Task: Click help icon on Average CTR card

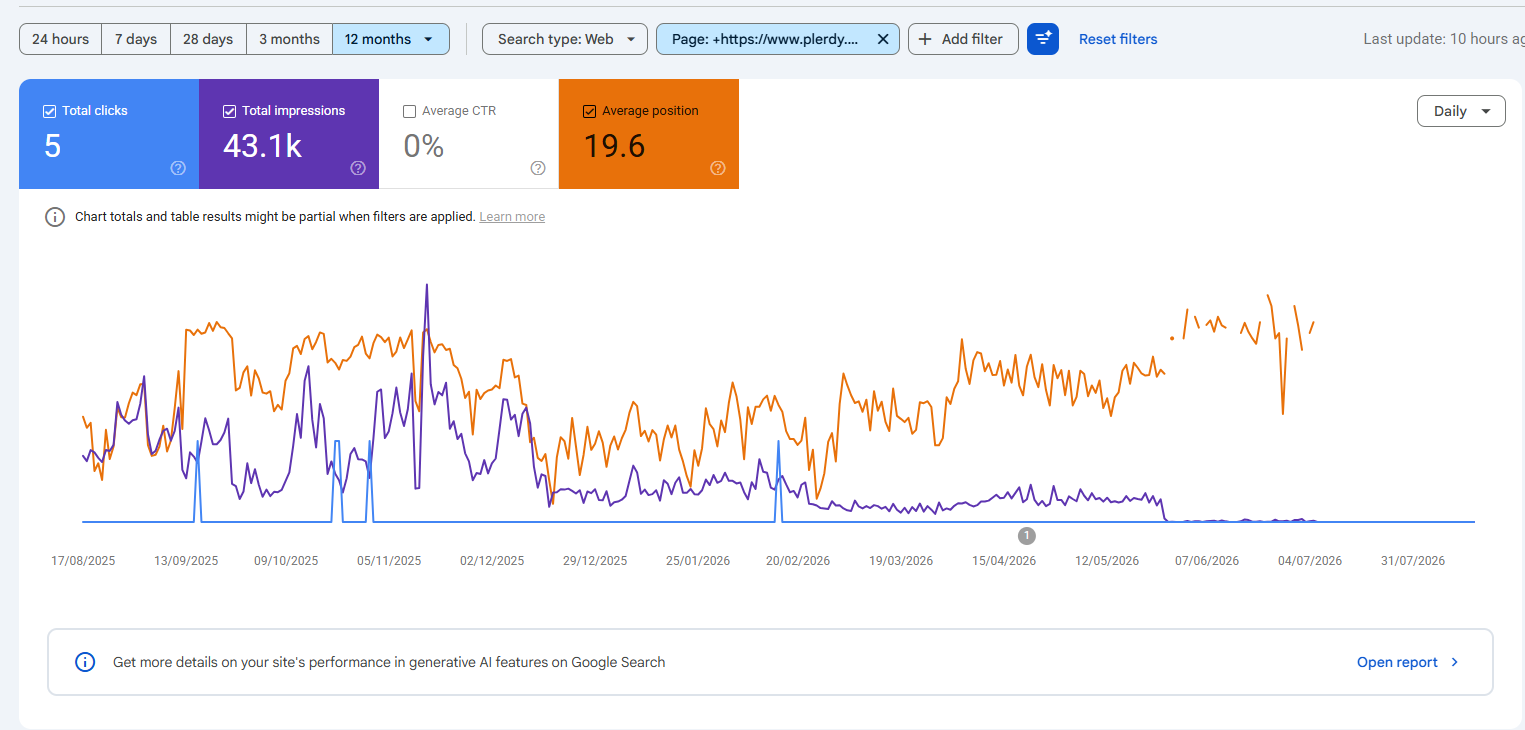Action: coord(538,168)
